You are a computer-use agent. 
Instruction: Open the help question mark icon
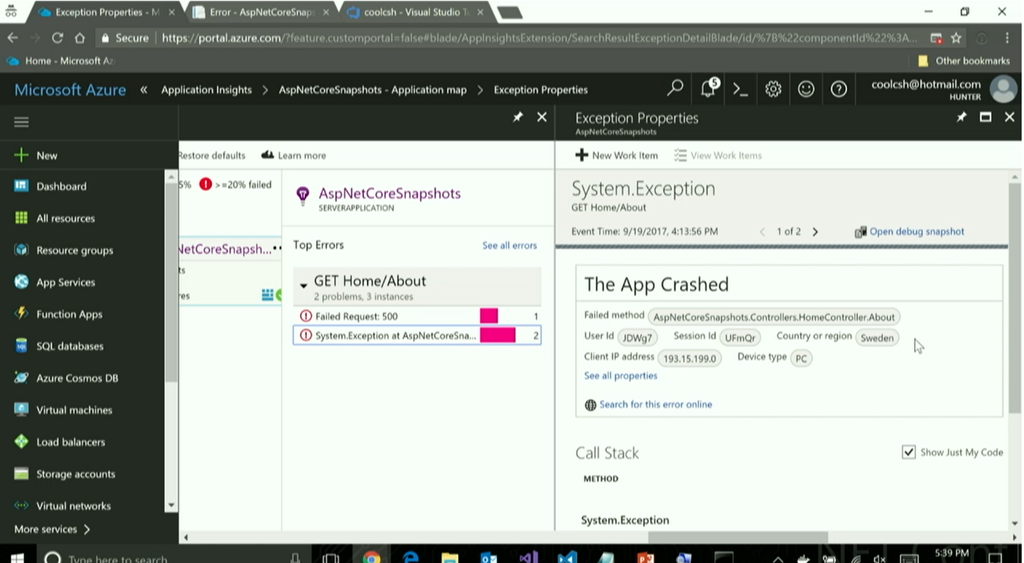[839, 89]
